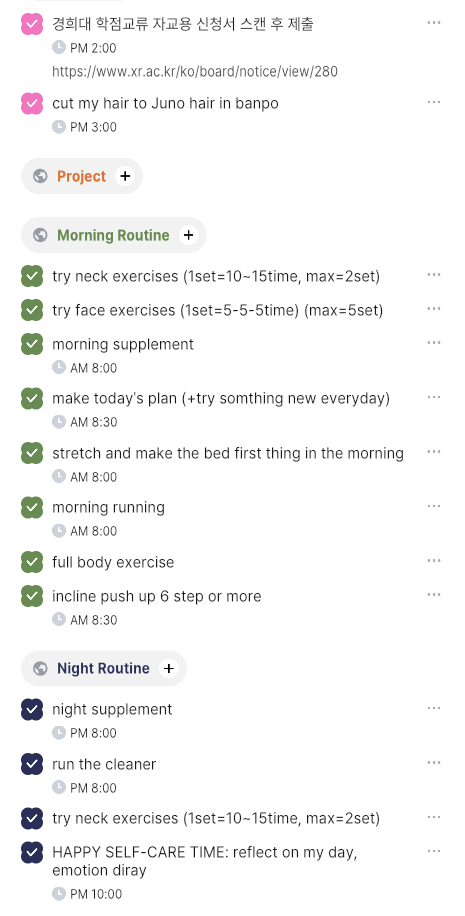Click the clock icon under run the cleaner

click(x=59, y=787)
